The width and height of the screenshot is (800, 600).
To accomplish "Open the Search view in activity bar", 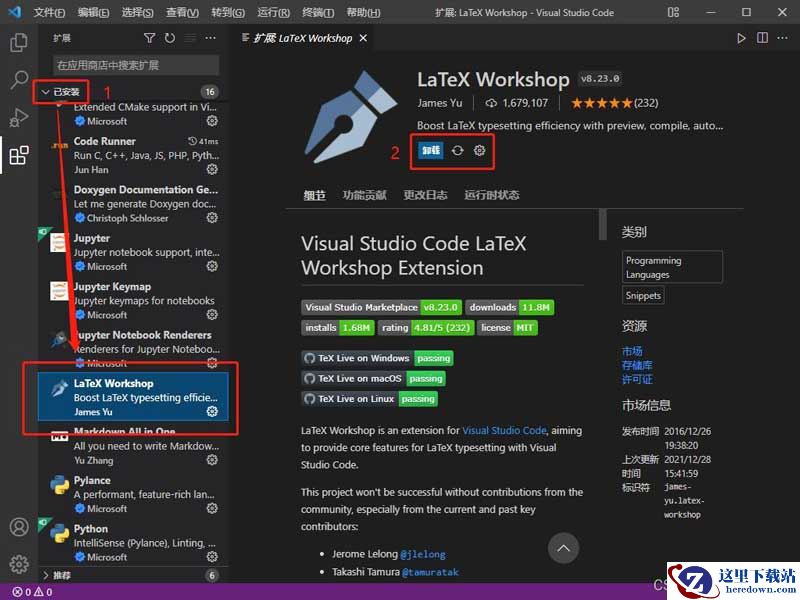I will [x=19, y=80].
